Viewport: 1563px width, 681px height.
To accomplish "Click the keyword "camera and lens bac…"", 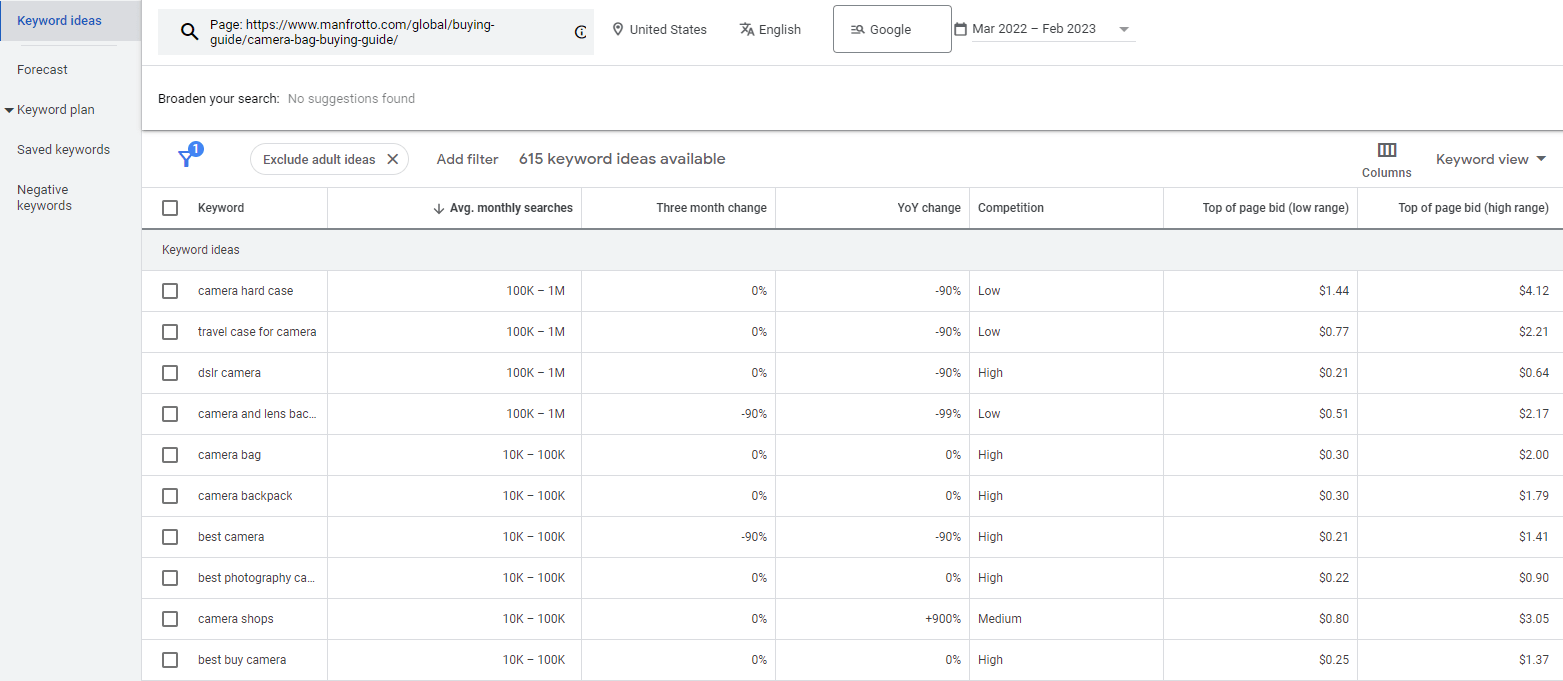I will click(257, 414).
